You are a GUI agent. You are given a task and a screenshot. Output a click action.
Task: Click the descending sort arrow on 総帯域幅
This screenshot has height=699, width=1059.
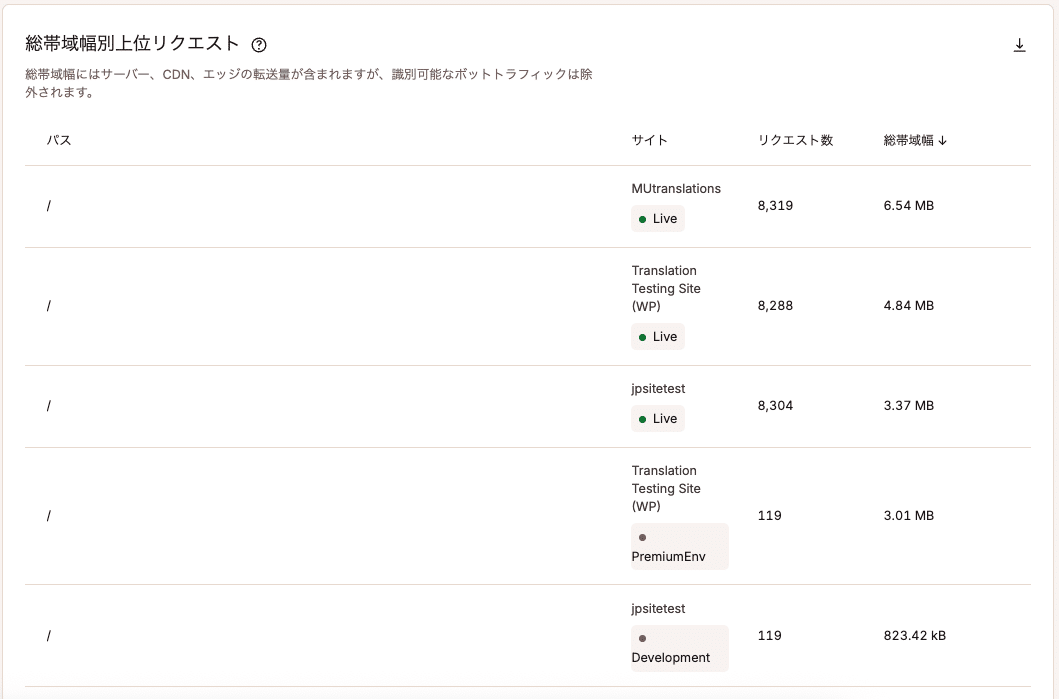[x=943, y=140]
